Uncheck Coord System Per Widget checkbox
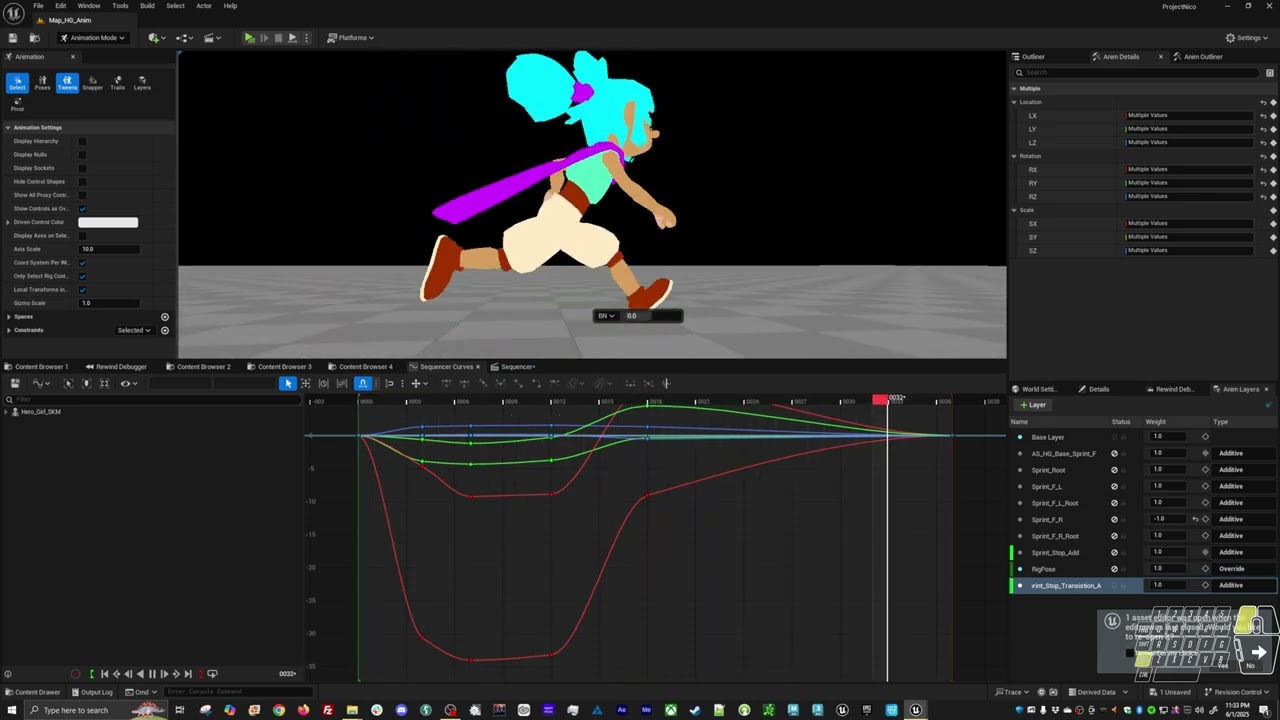Screen dimensions: 1280x720 (82, 263)
